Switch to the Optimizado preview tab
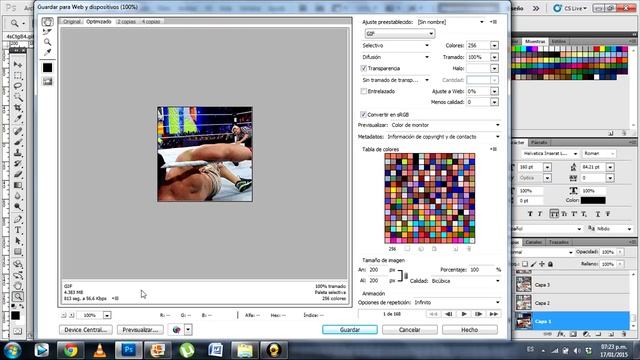This screenshot has height=360, width=640. [98, 22]
